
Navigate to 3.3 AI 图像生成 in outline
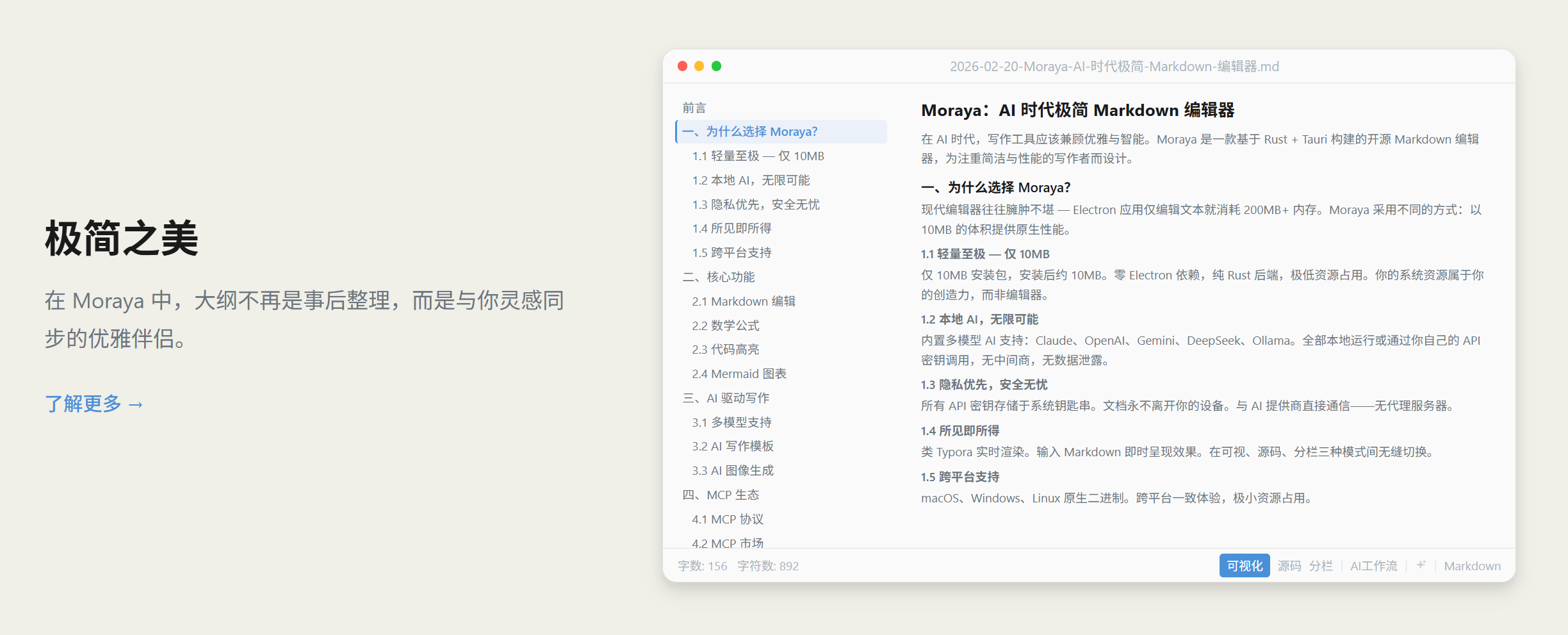tap(733, 470)
